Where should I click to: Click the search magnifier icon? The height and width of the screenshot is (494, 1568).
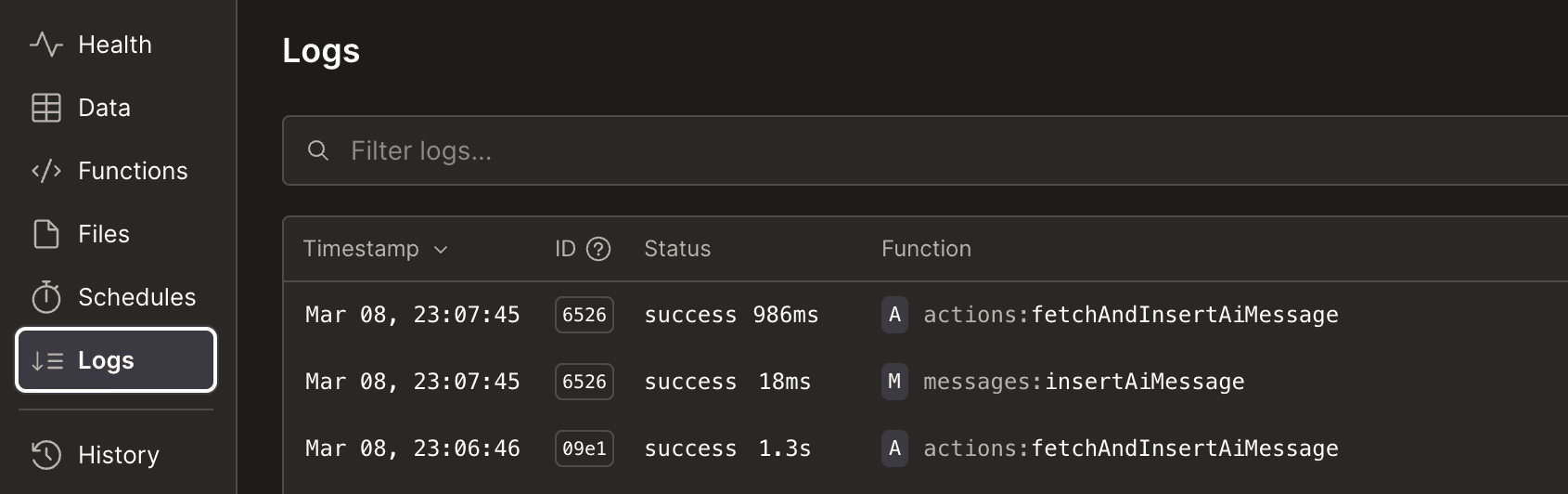[x=318, y=150]
